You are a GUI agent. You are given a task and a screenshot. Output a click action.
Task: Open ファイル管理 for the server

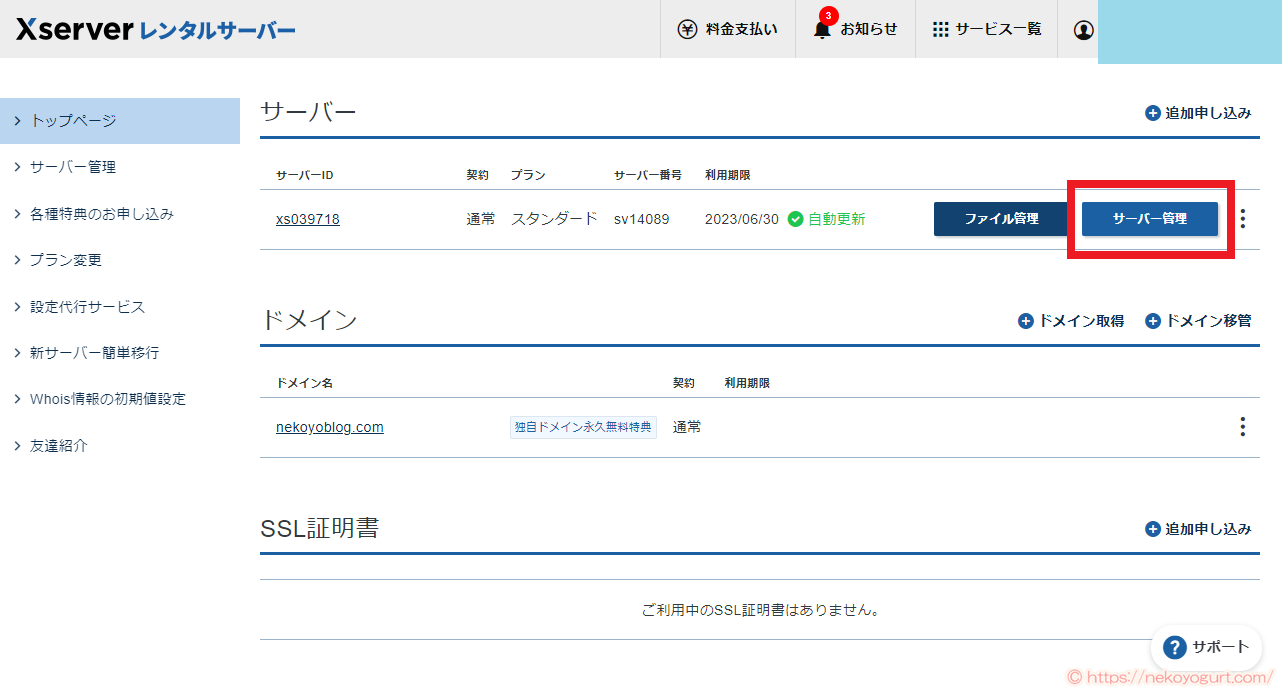coord(1001,218)
